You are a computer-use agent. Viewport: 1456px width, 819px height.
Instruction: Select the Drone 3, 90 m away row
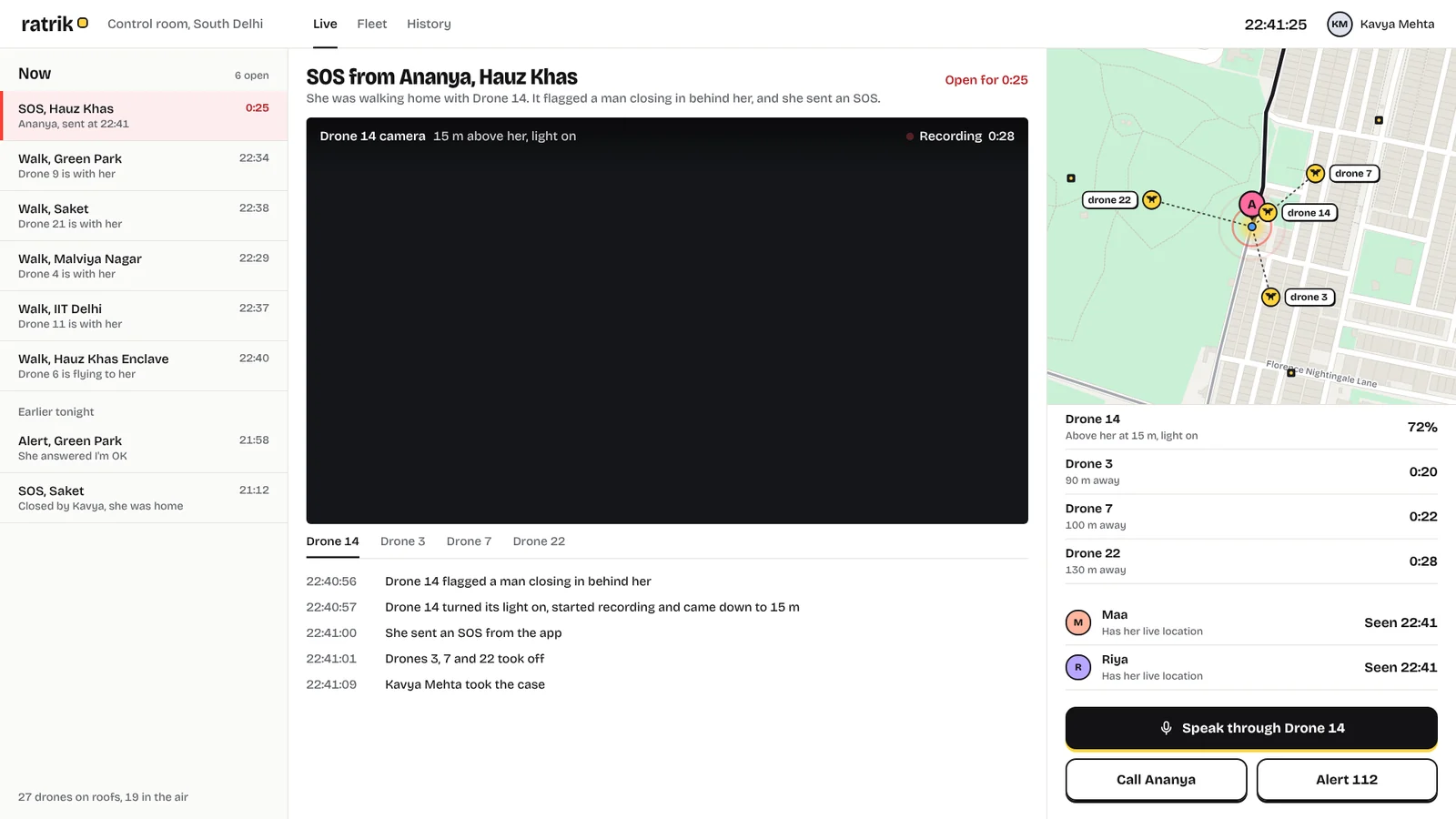(1251, 471)
